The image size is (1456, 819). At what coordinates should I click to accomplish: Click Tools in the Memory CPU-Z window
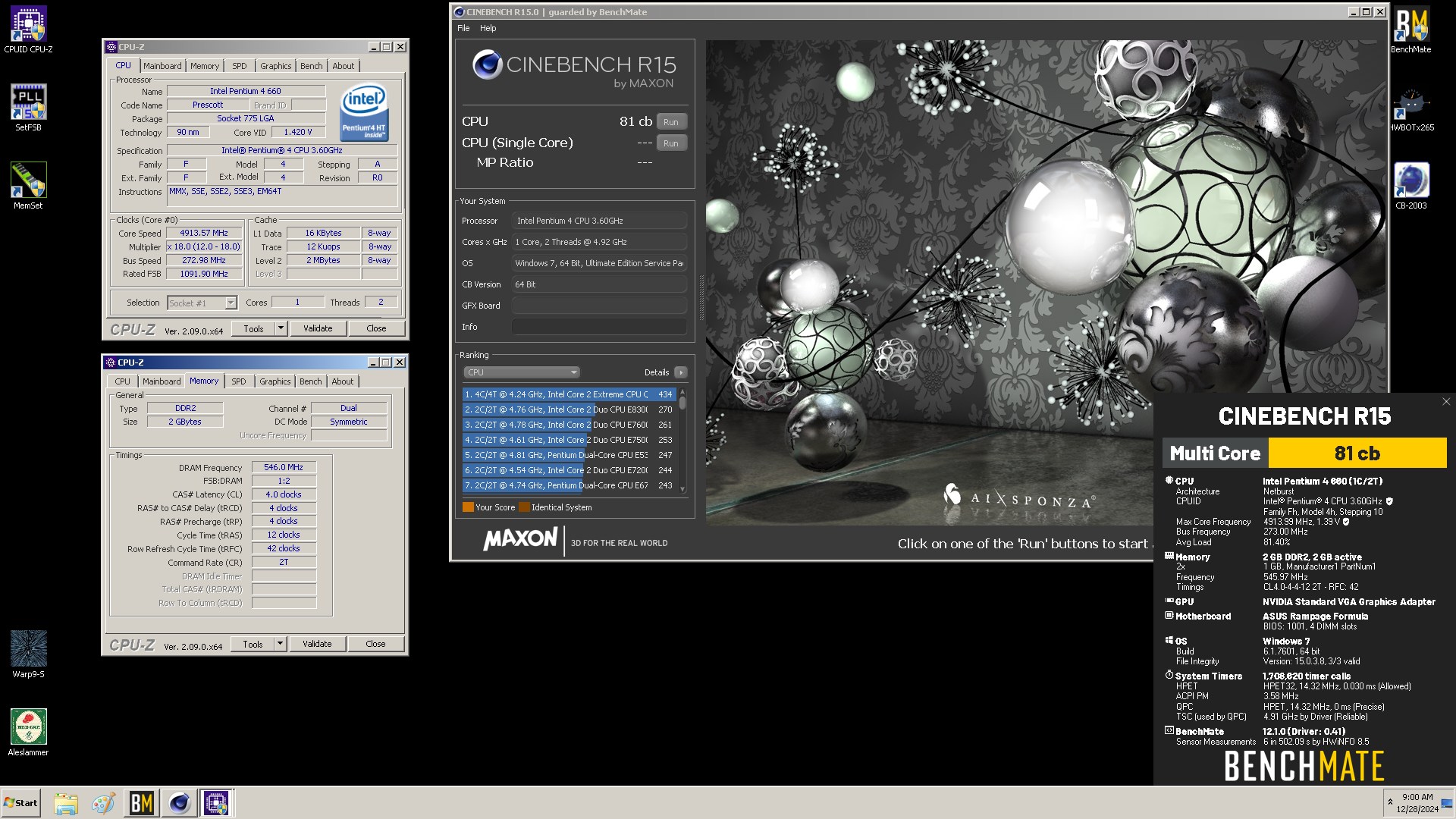[253, 645]
